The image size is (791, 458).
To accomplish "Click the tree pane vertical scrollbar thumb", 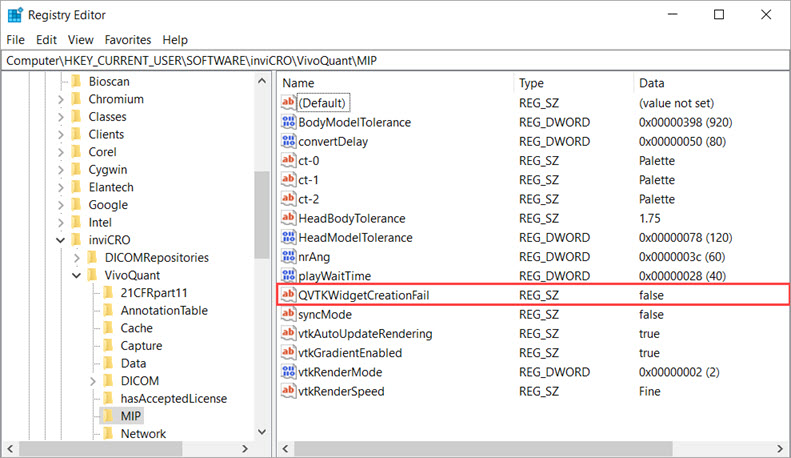I will (262, 215).
